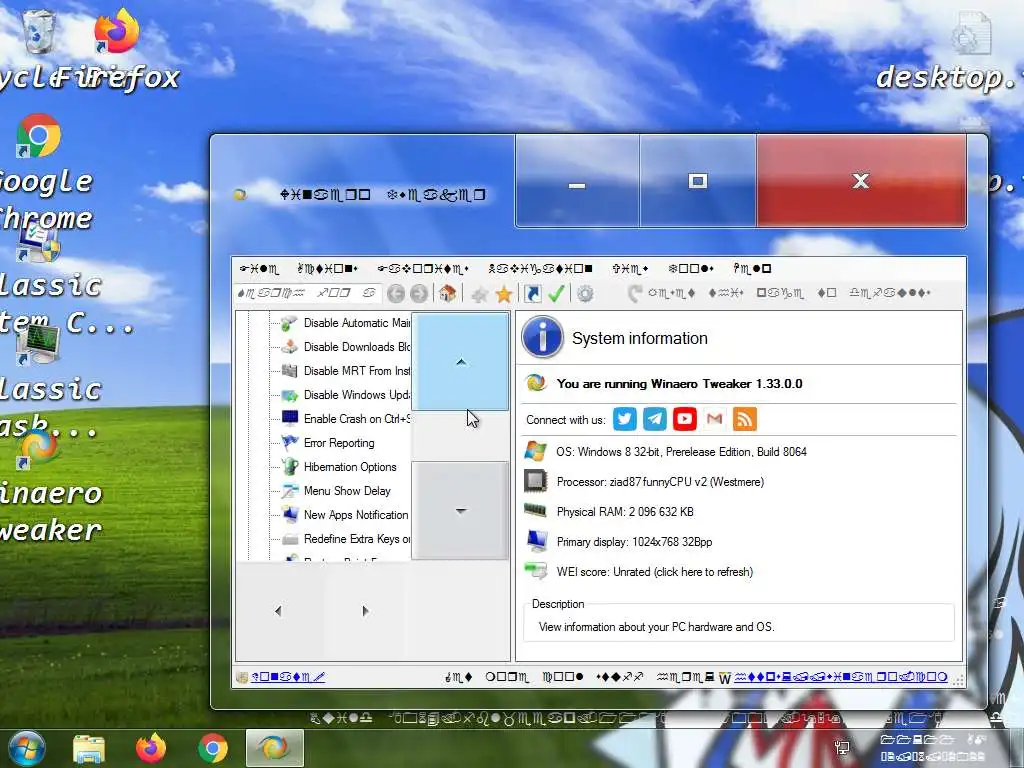Select the Google Chrome desktop shortcut
The height and width of the screenshot is (768, 1024).
pos(39,173)
